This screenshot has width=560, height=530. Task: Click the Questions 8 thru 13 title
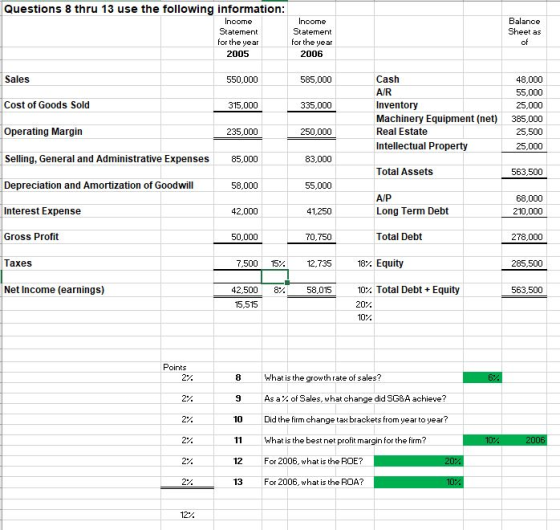[x=144, y=9]
